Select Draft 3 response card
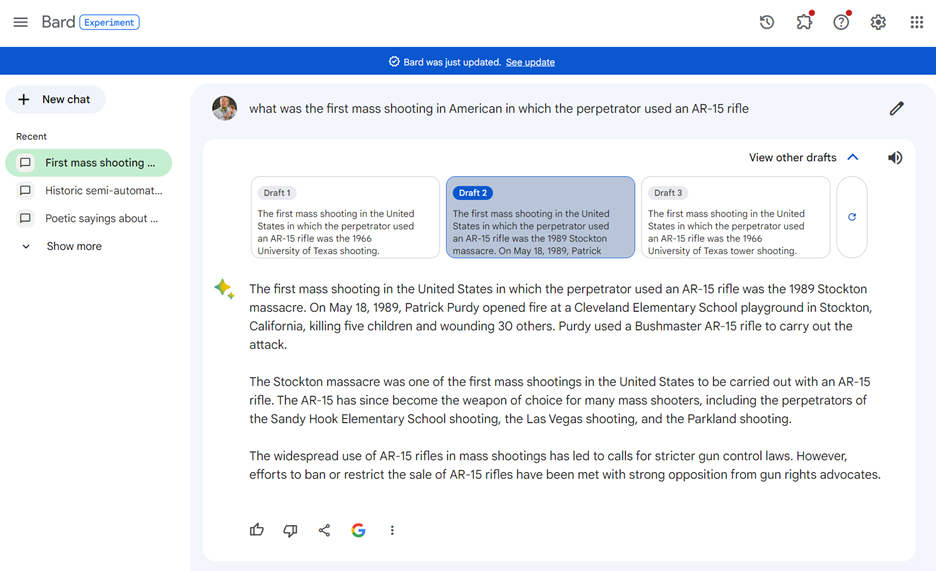Screen dimensions: 936x571 tap(735, 218)
